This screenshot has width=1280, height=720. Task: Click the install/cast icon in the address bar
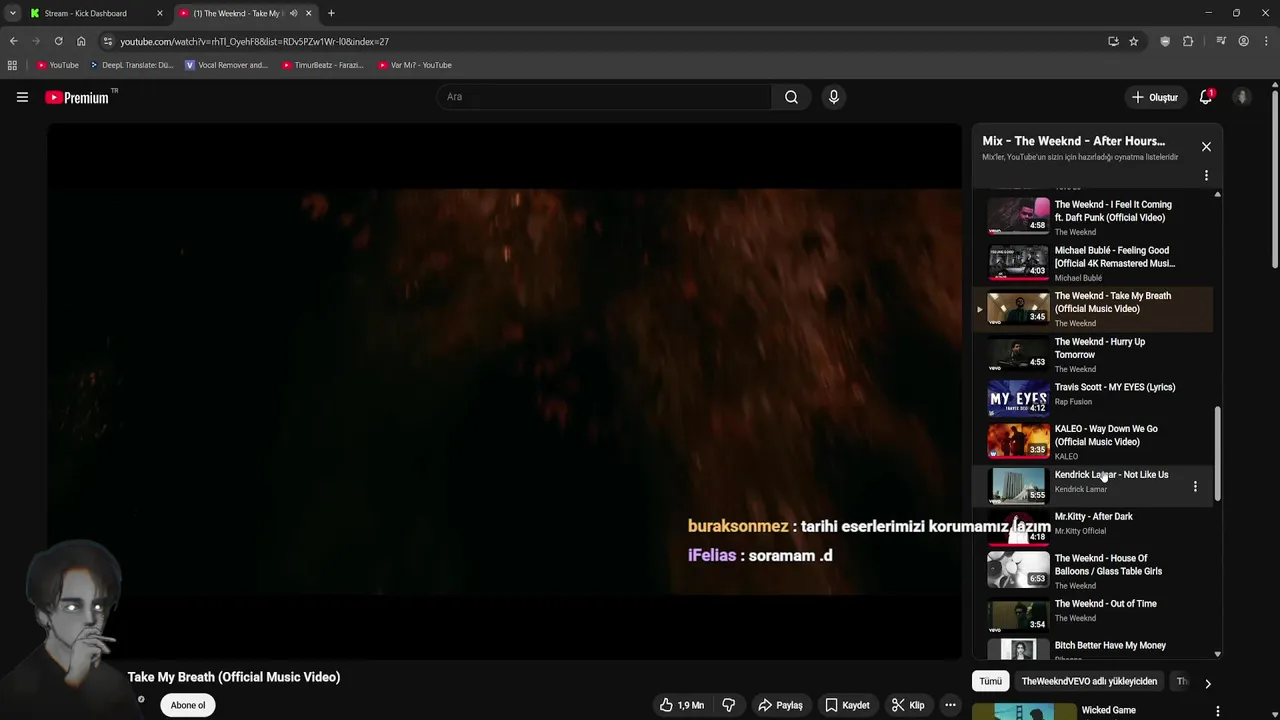click(1113, 41)
